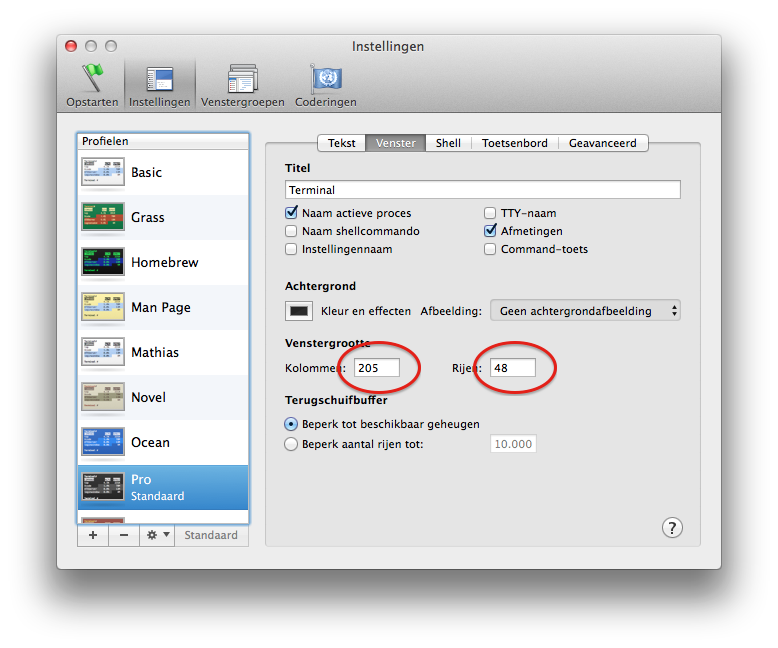Switch to the Tekst tab
The height and width of the screenshot is (648, 778).
point(341,143)
